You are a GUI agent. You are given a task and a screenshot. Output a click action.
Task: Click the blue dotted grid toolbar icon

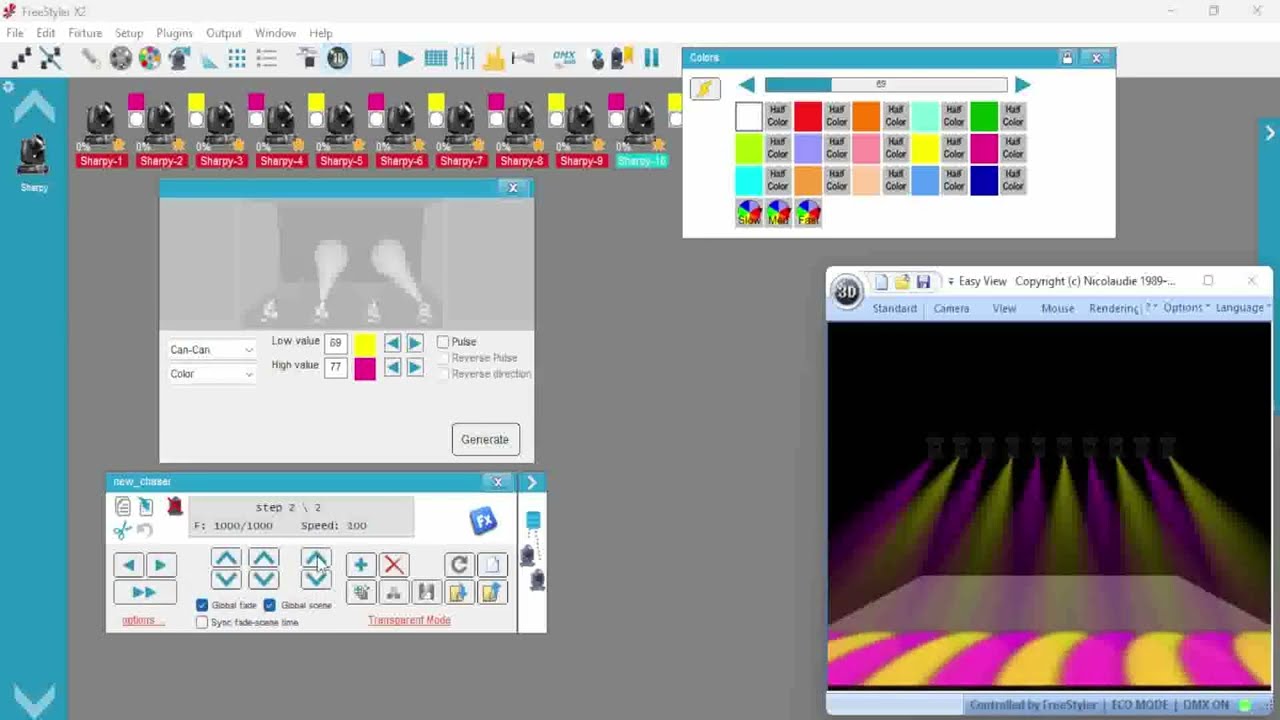tap(237, 59)
